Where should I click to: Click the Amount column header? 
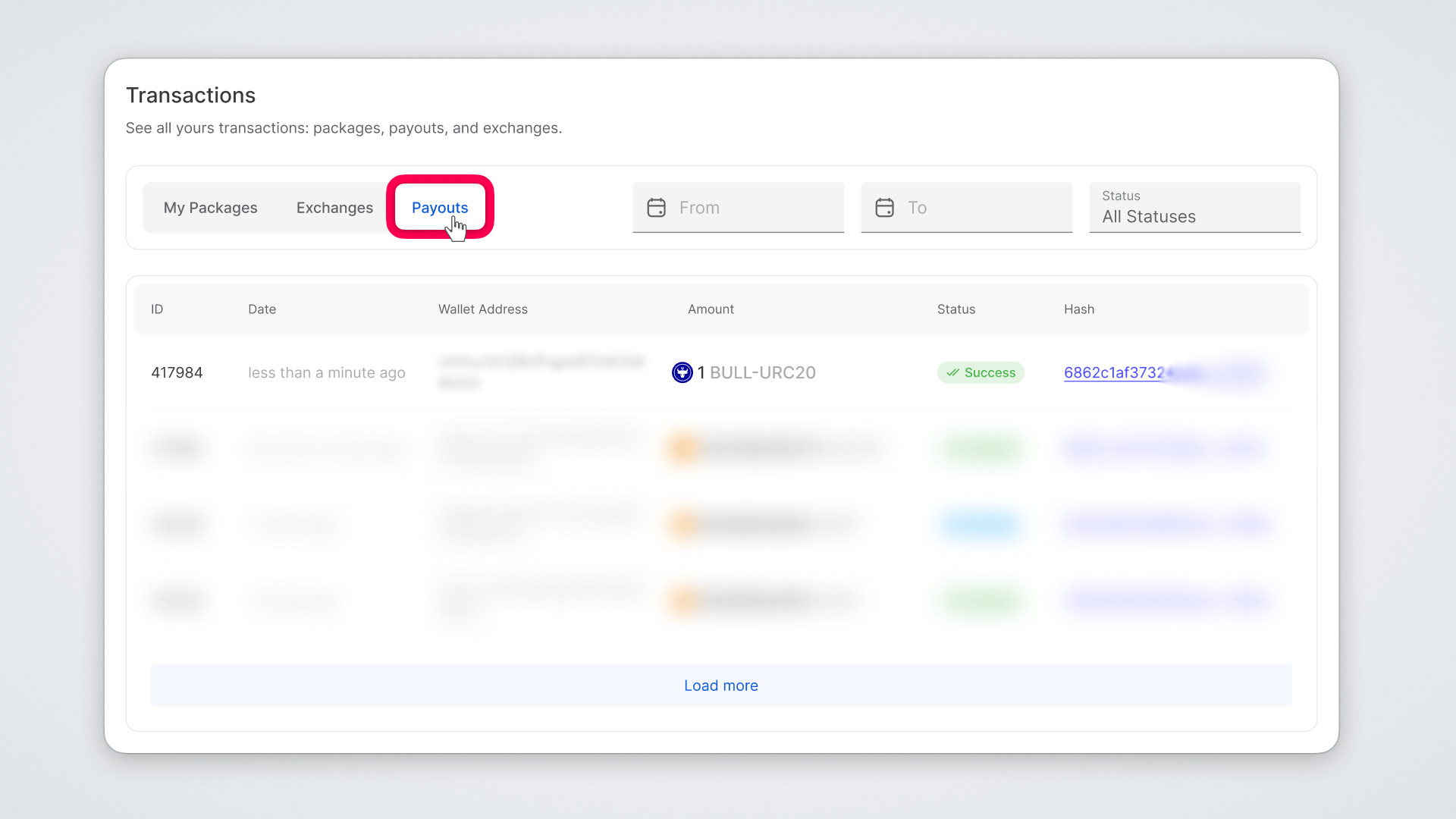point(710,309)
